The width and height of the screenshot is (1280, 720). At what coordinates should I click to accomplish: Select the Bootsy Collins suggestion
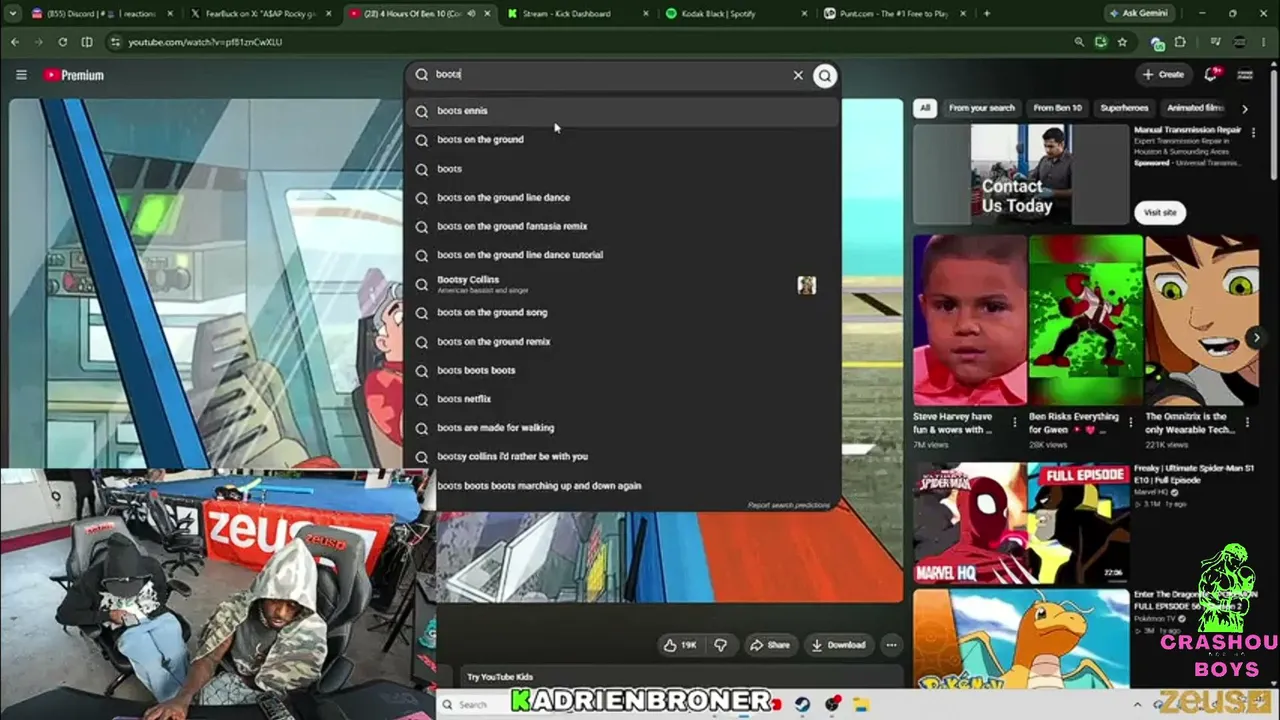point(622,284)
